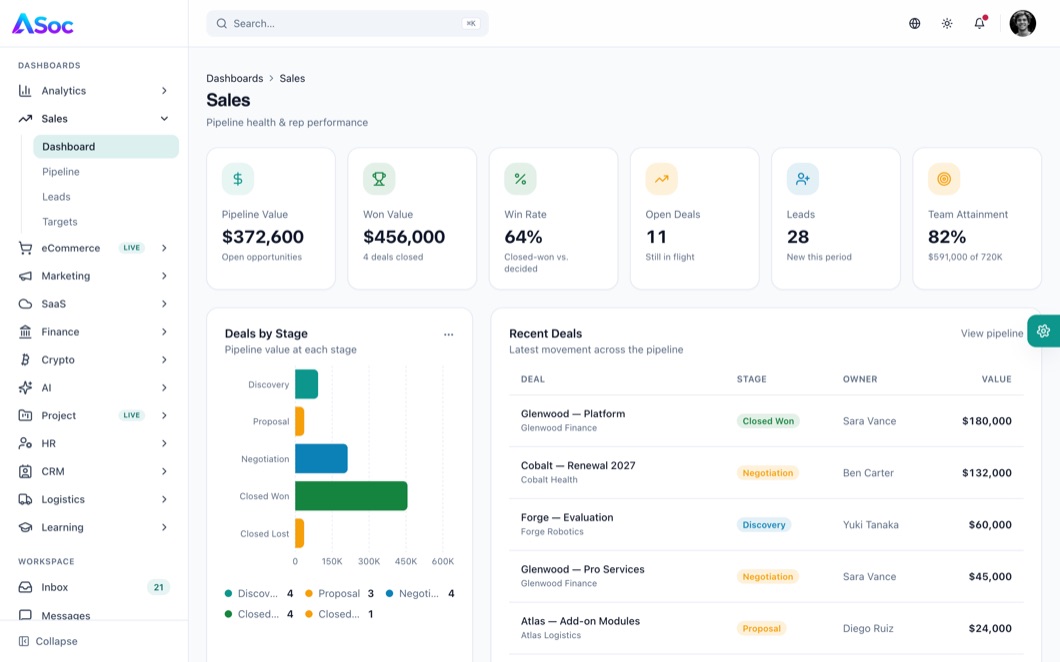Click Dashboards in the breadcrumb
The image size is (1060, 662).
tap(235, 78)
